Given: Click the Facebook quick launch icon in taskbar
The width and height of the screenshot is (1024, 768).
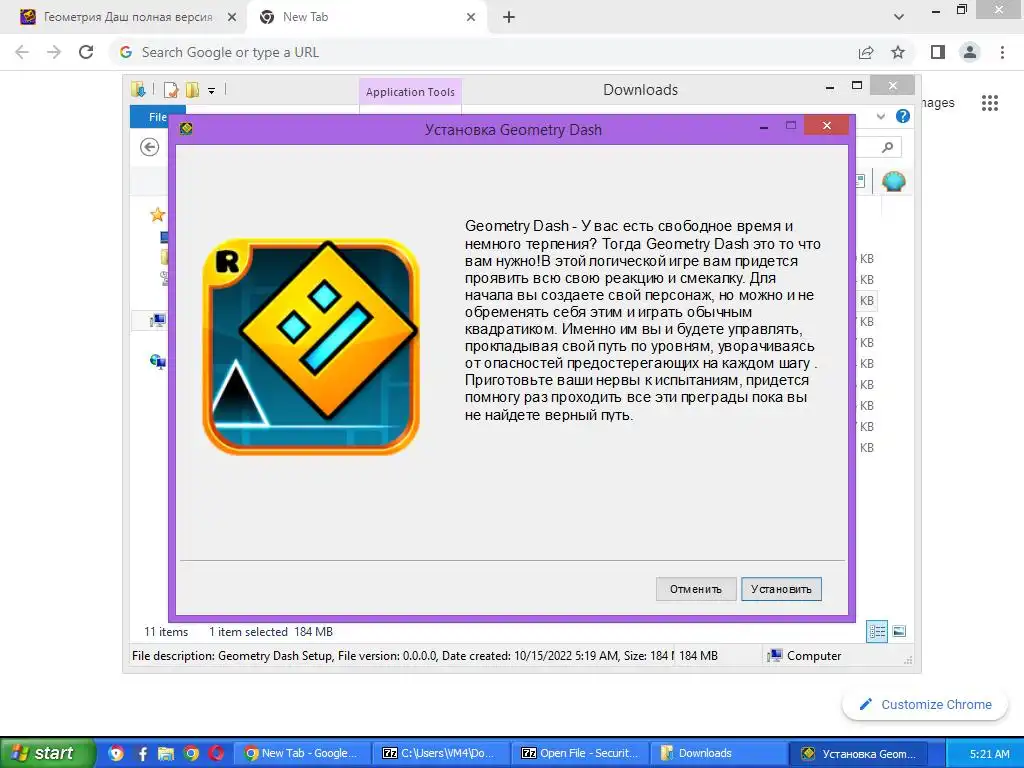Looking at the screenshot, I should [142, 753].
